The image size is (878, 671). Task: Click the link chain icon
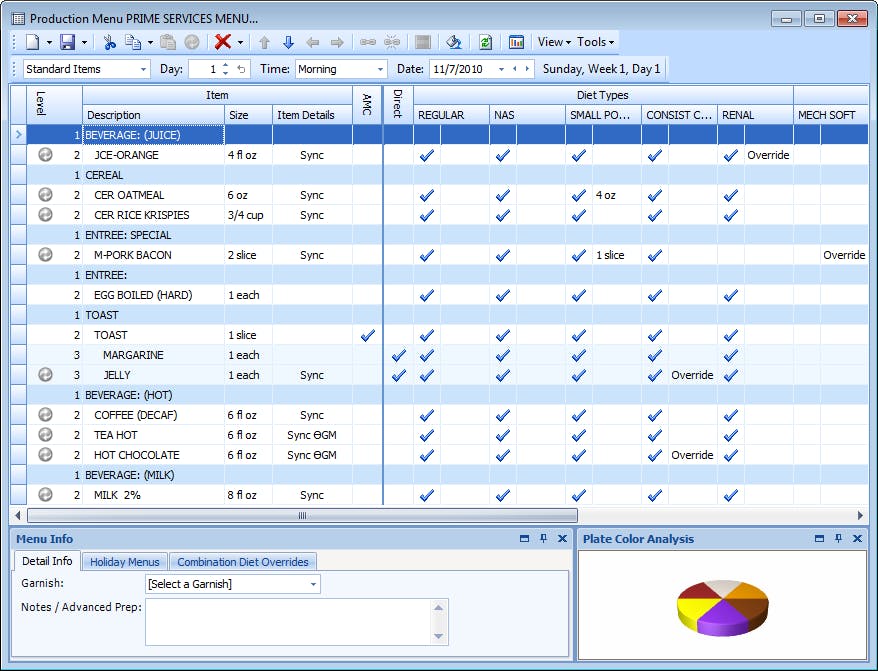[368, 42]
